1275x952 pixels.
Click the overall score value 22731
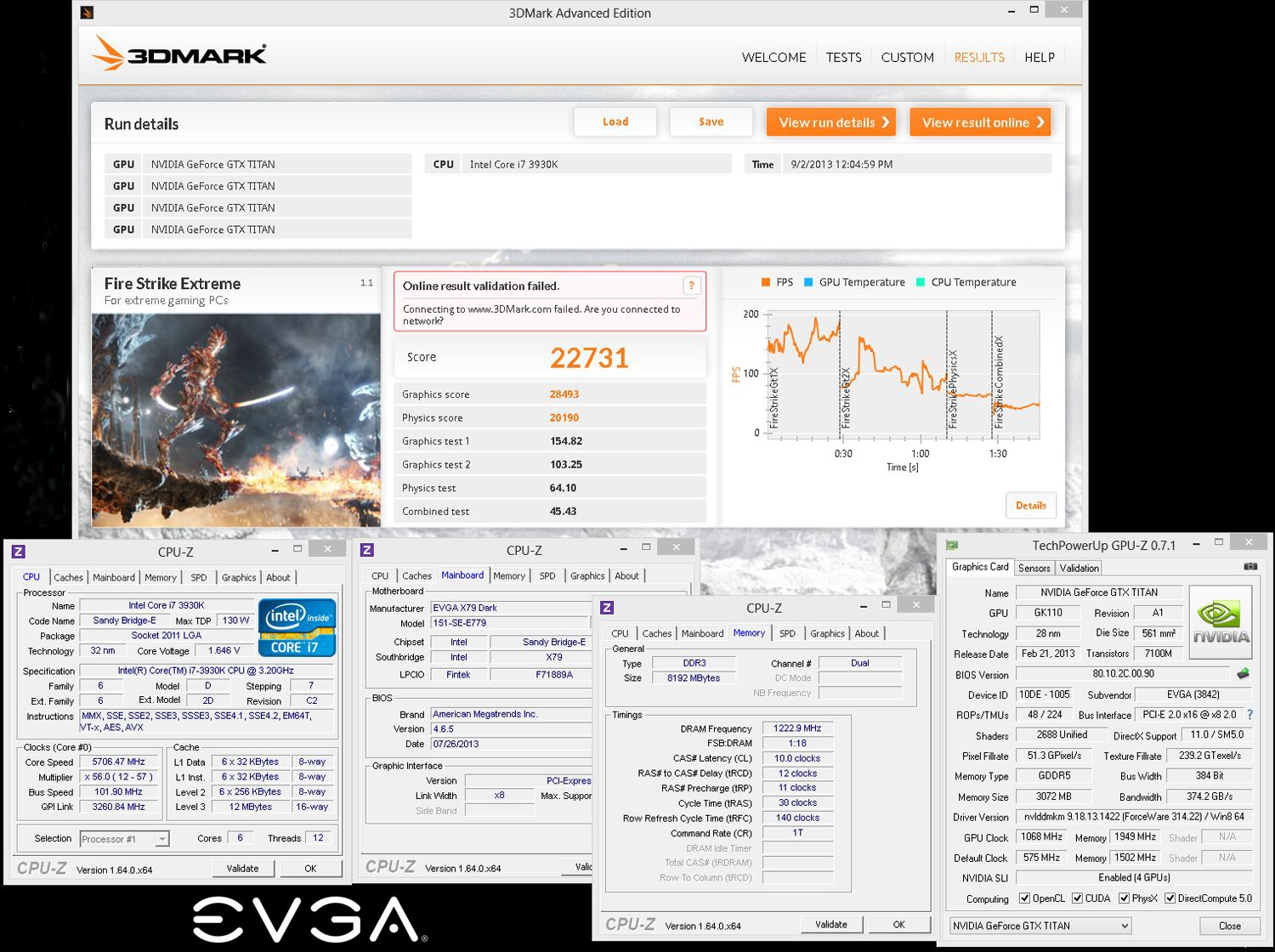(589, 358)
